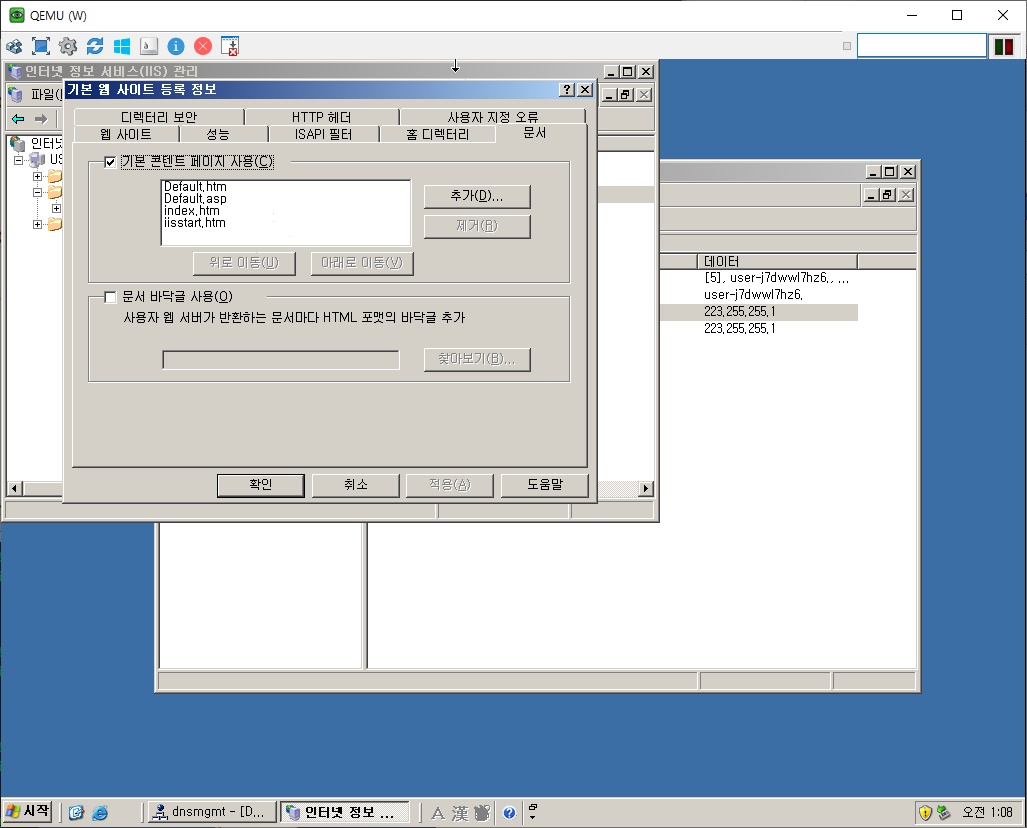
Task: Switch to dnsmgmt taskbar button
Action: tap(212, 812)
